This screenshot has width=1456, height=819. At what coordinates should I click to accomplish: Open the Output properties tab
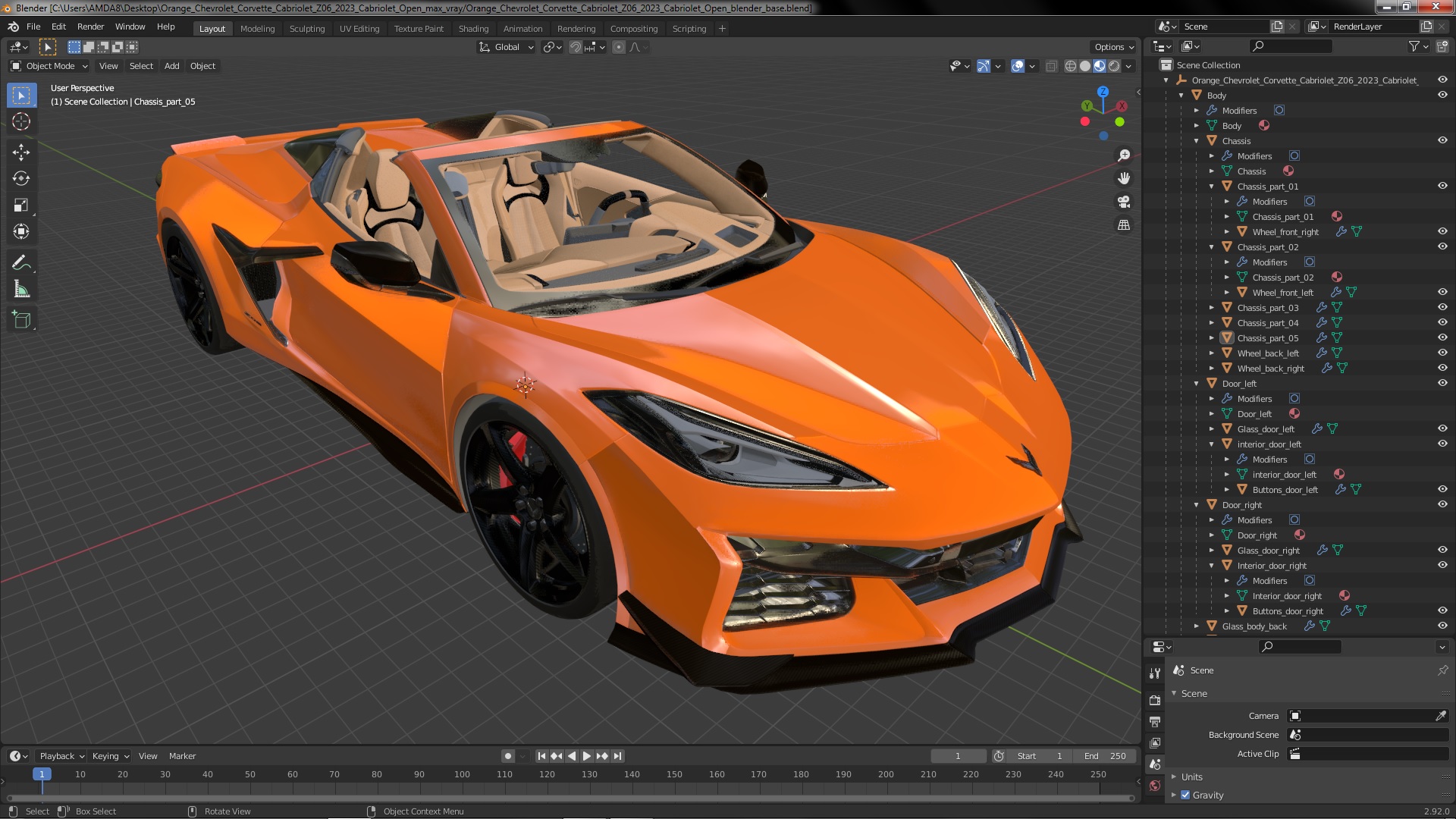(x=1155, y=721)
